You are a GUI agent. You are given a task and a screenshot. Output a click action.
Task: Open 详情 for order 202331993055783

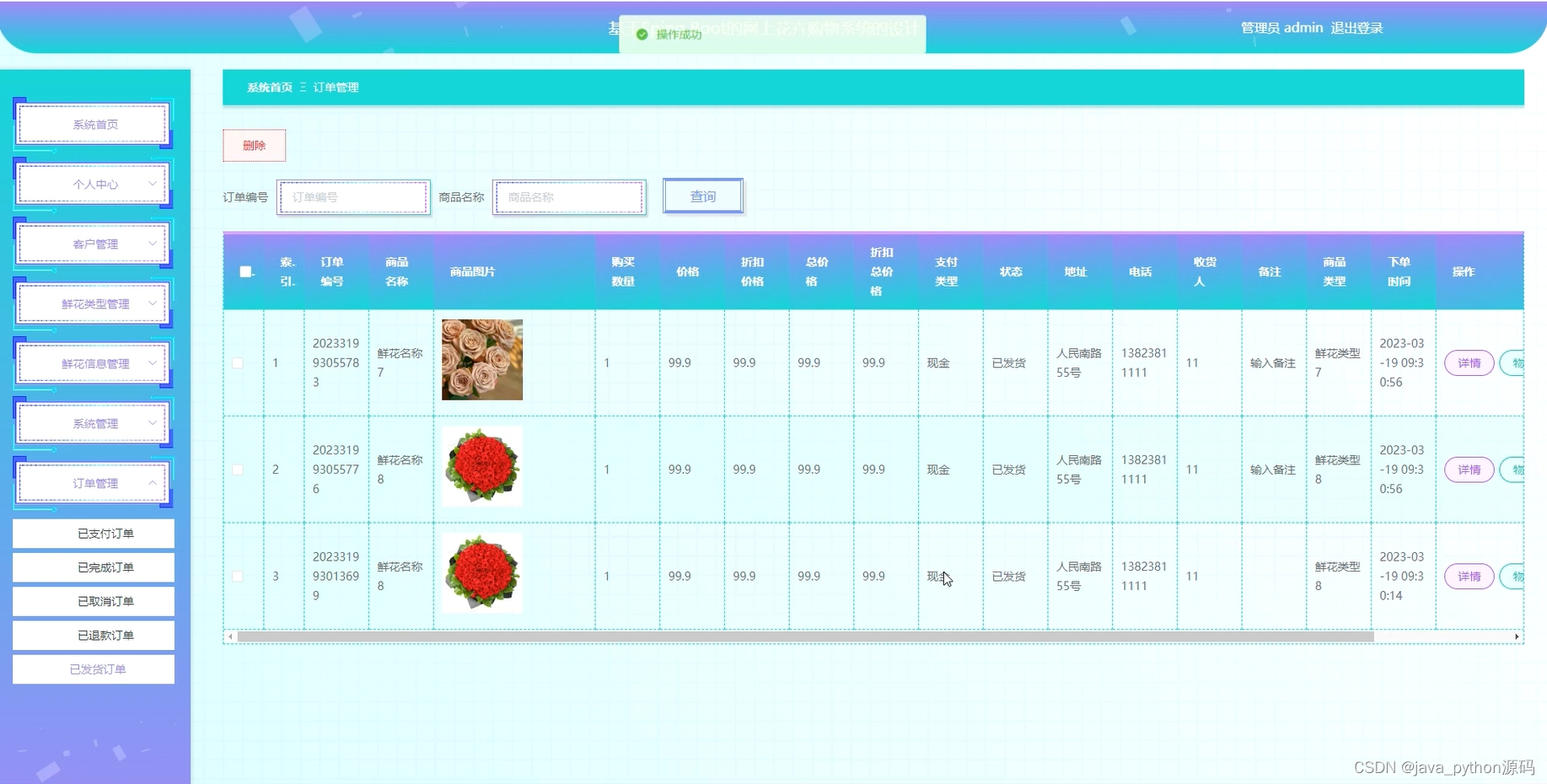pos(1469,363)
